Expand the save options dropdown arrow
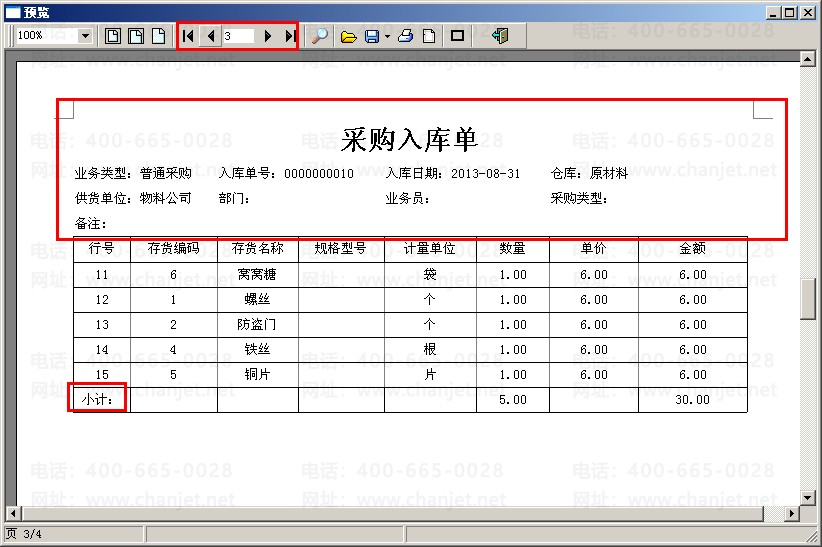Viewport: 822px width, 547px height. 387,36
